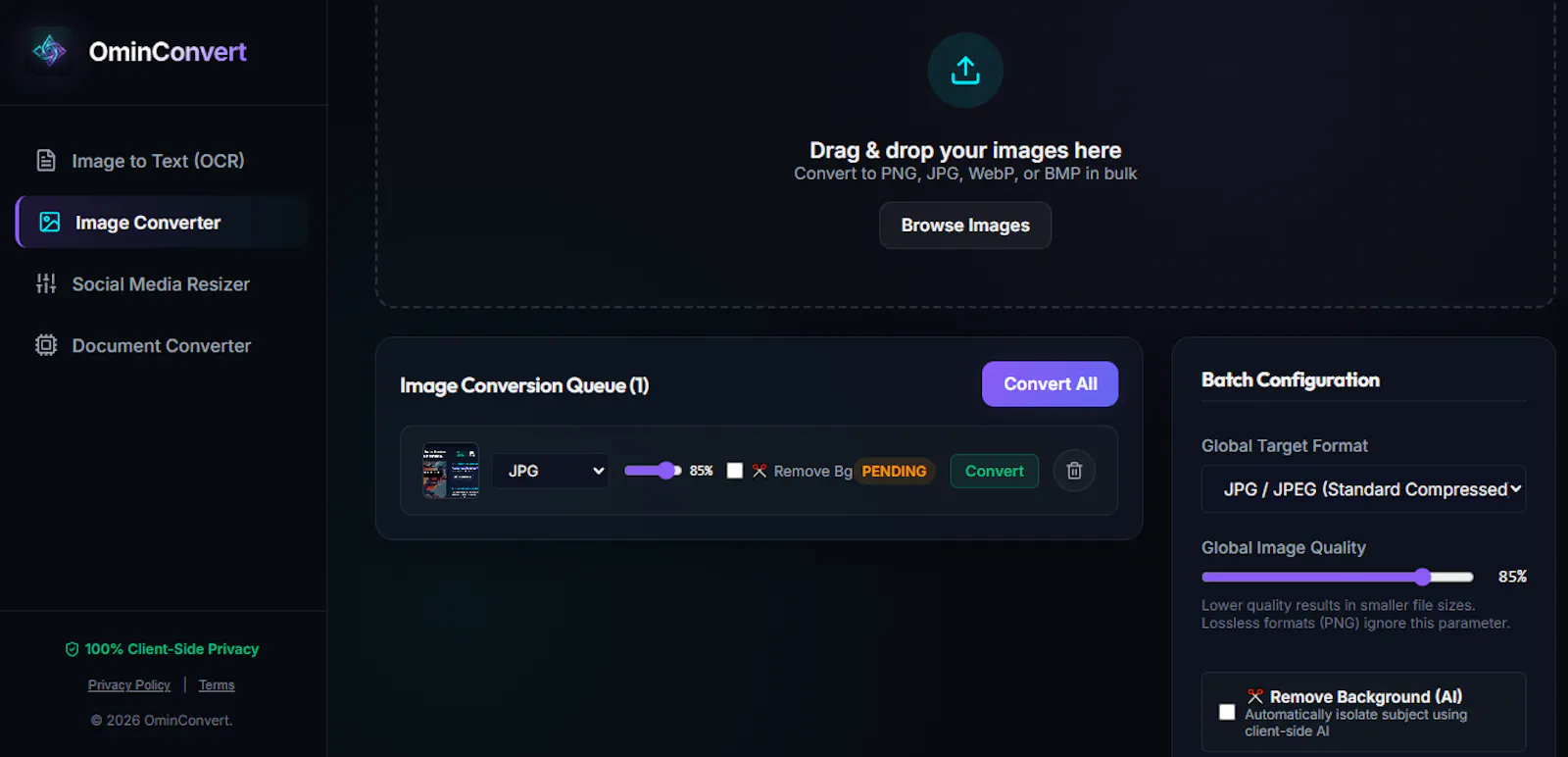Image resolution: width=1568 pixels, height=757 pixels.
Task: Click the Image to Text document icon
Action: [46, 161]
